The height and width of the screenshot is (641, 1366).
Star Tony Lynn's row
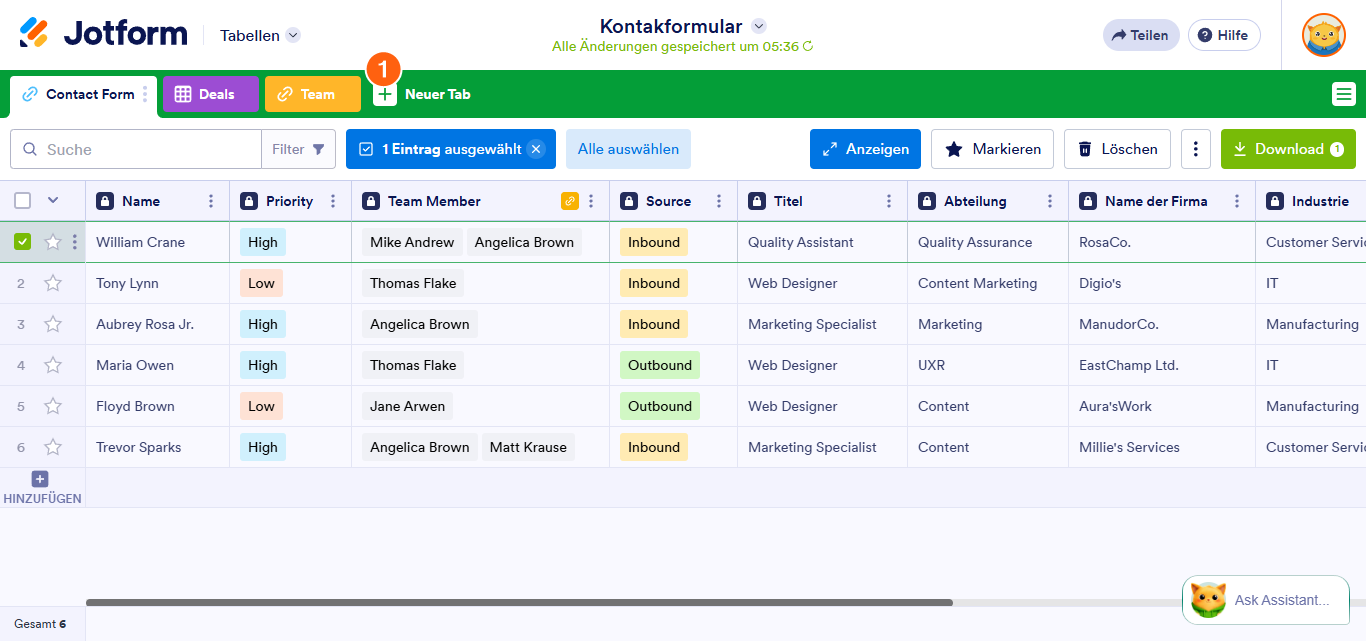coord(53,283)
